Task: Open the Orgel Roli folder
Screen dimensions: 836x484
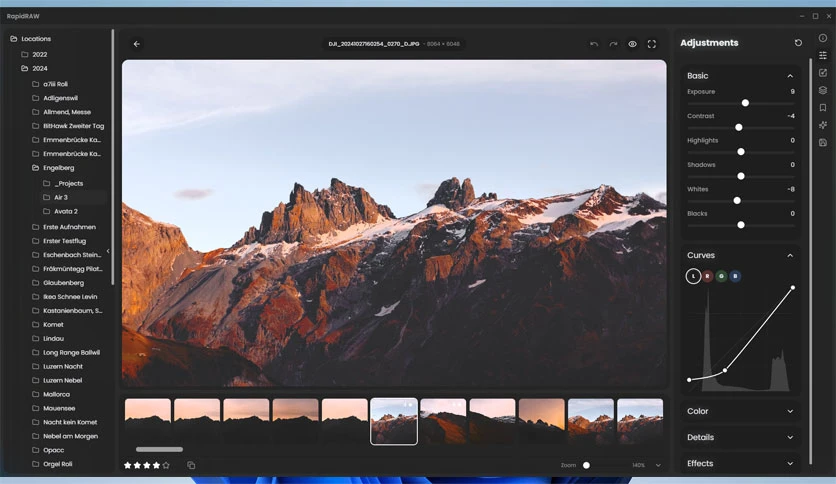Action: click(58, 464)
